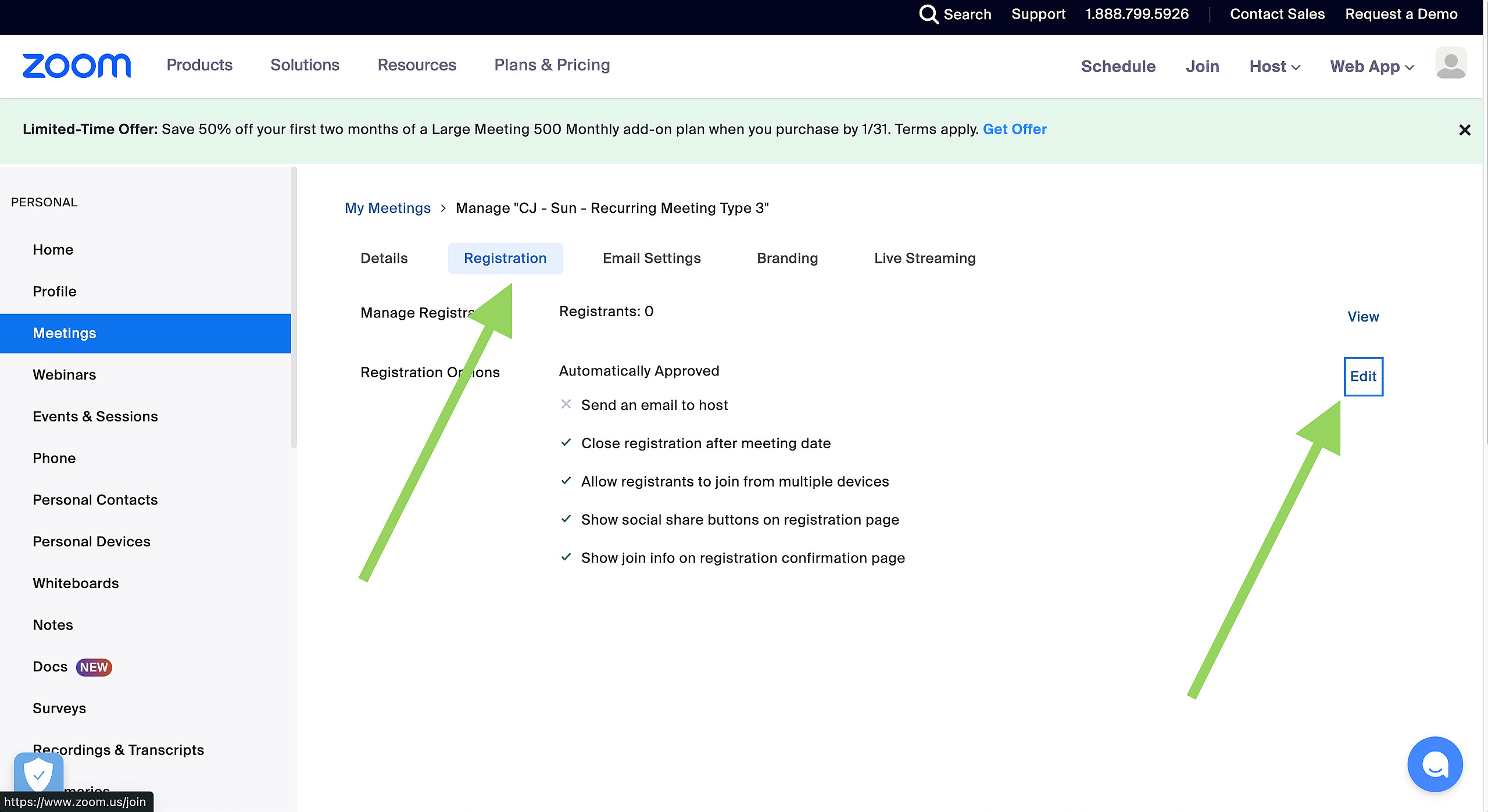1488x812 pixels.
Task: Click Edit for Registration Options
Action: coord(1363,376)
